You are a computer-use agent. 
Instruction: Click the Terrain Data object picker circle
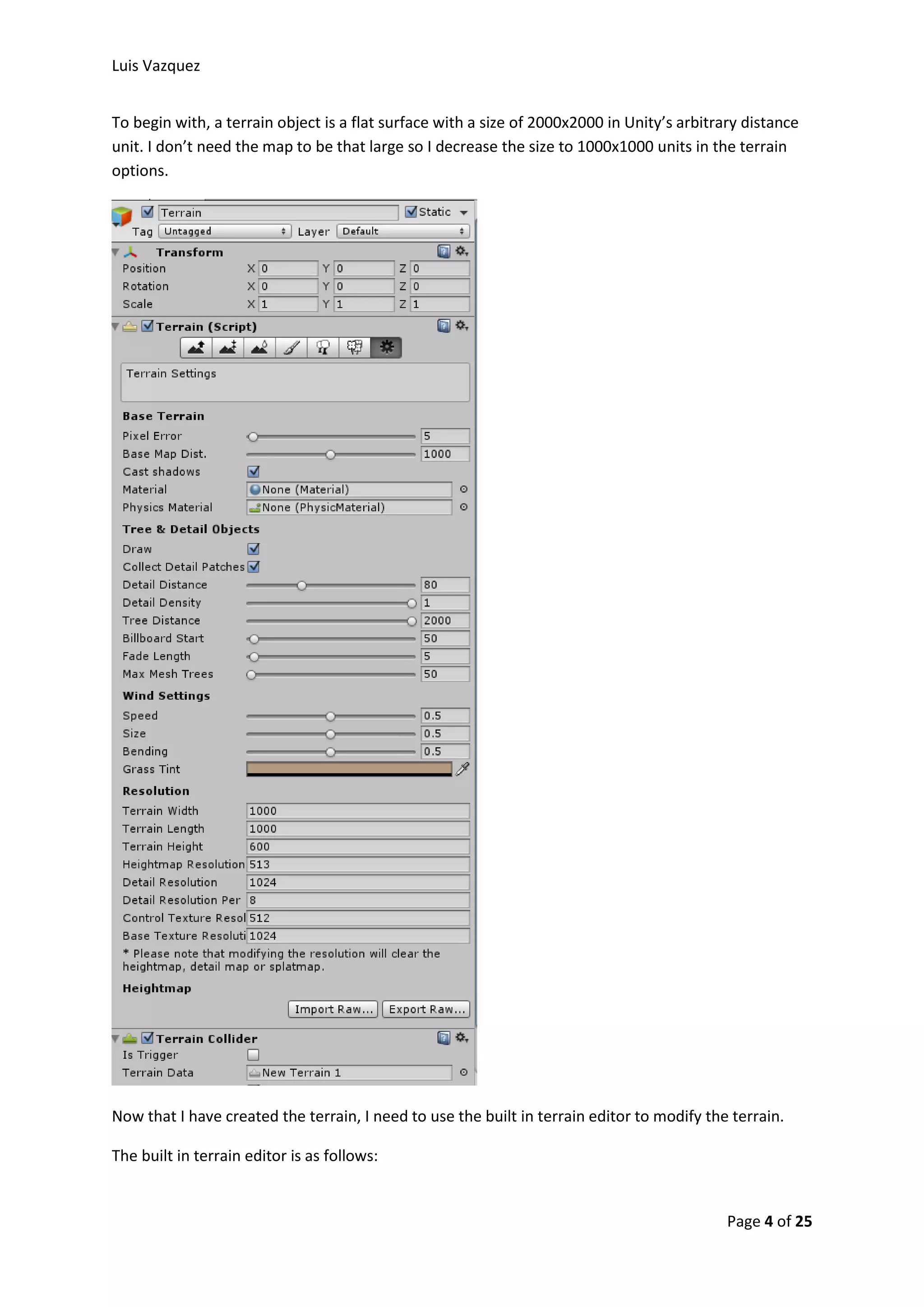(464, 1072)
